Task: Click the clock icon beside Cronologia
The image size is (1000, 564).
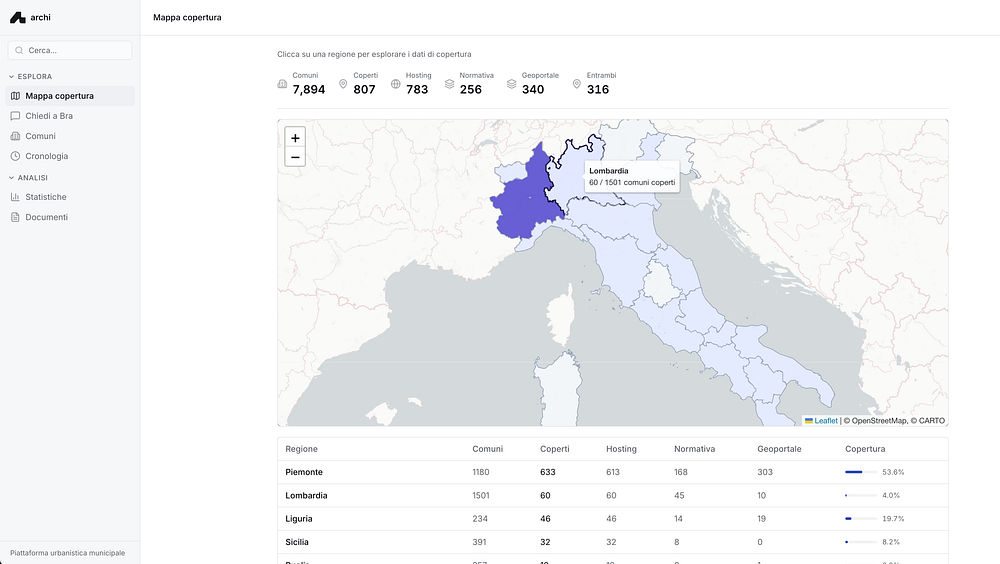Action: click(x=15, y=156)
